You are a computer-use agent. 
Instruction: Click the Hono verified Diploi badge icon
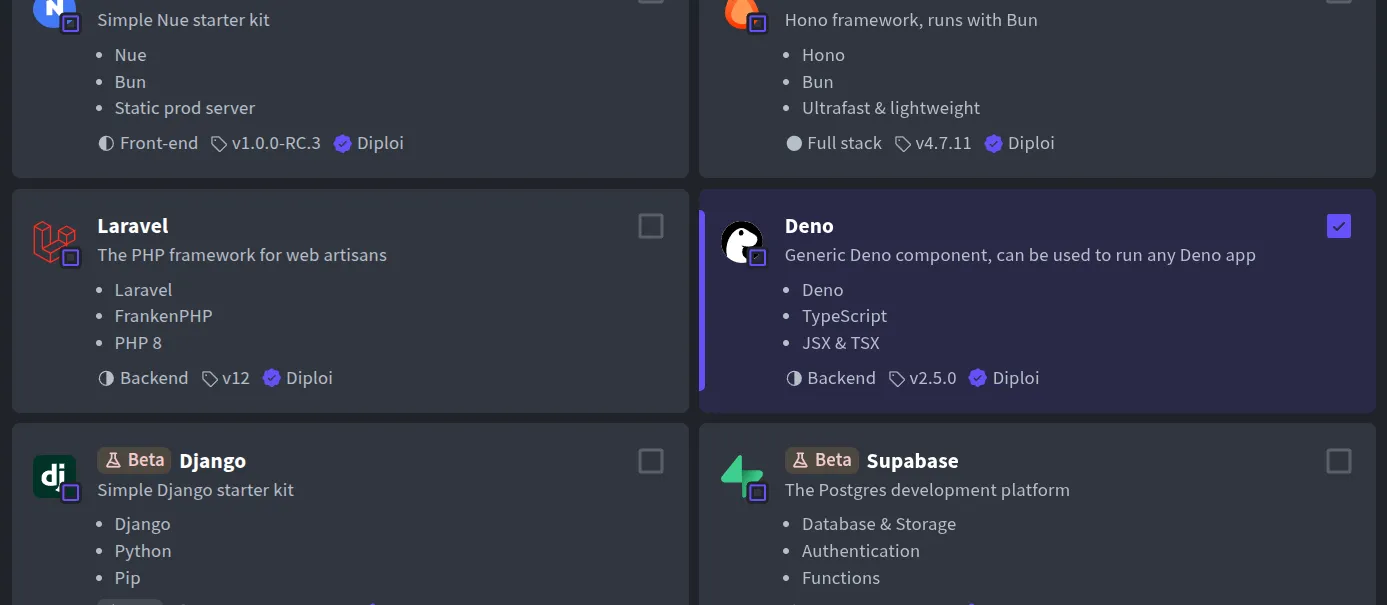coord(993,144)
